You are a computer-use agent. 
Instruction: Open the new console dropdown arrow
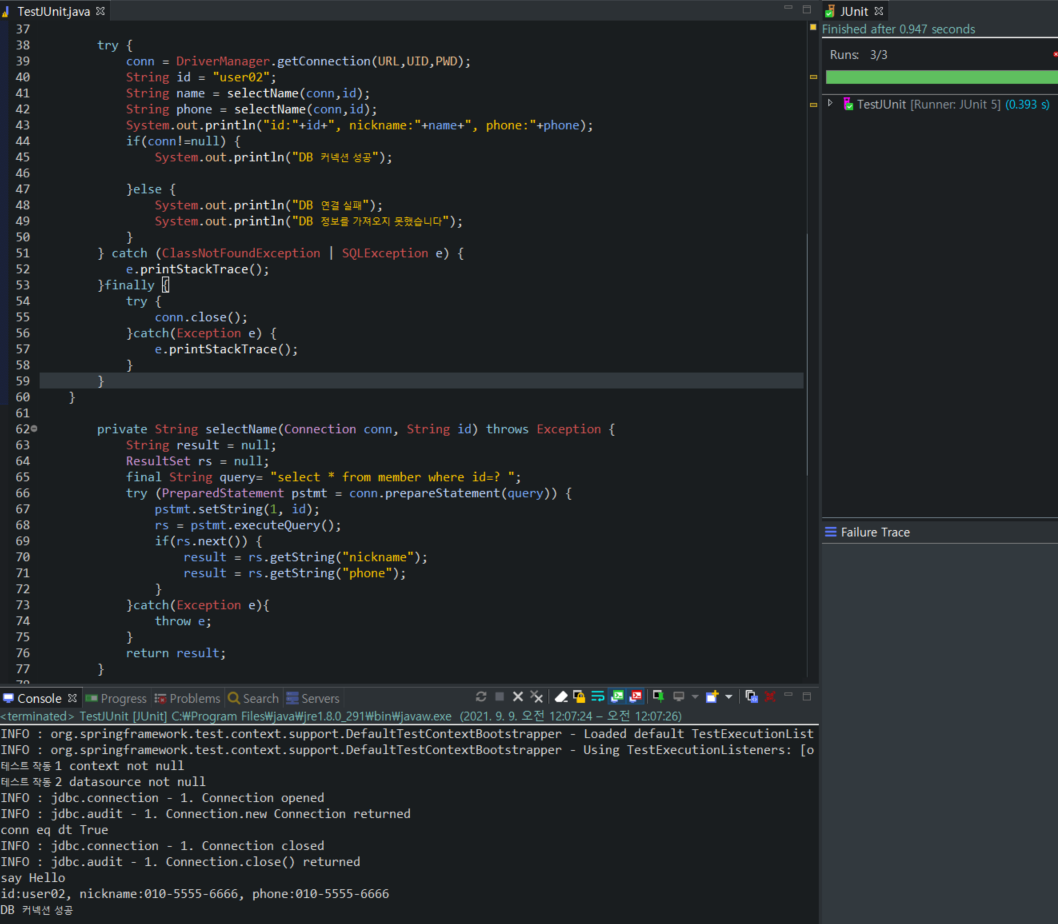pos(728,697)
